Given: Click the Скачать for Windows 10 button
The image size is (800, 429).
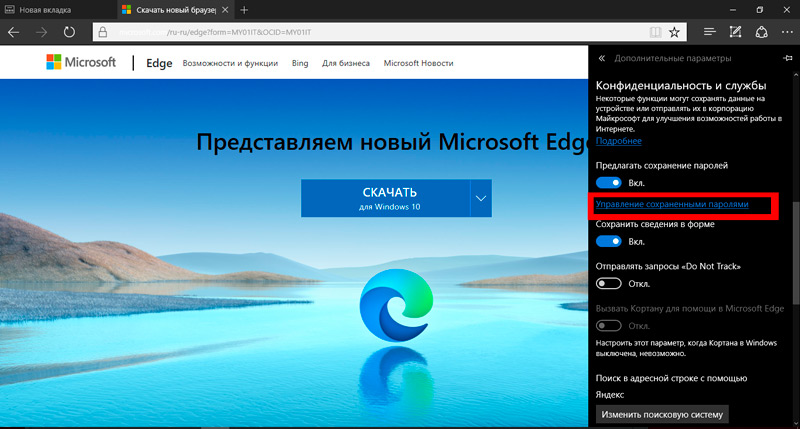Looking at the screenshot, I should [x=385, y=198].
